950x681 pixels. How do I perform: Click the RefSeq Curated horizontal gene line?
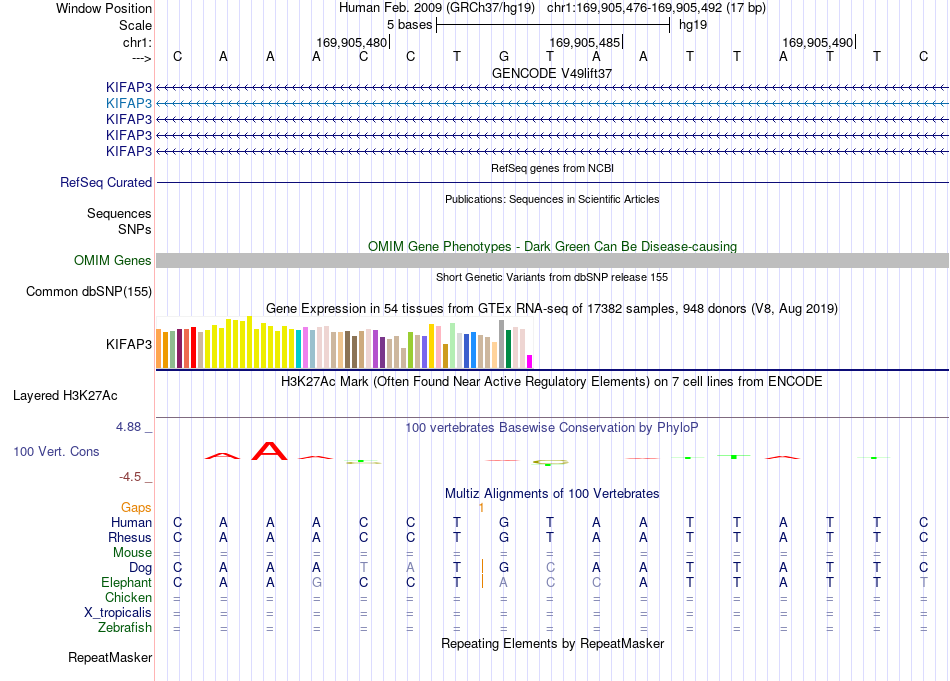[x=552, y=182]
